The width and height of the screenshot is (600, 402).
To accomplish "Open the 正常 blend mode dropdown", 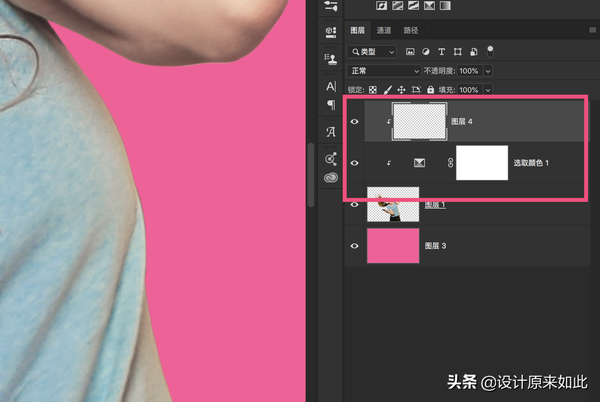I will tap(385, 71).
